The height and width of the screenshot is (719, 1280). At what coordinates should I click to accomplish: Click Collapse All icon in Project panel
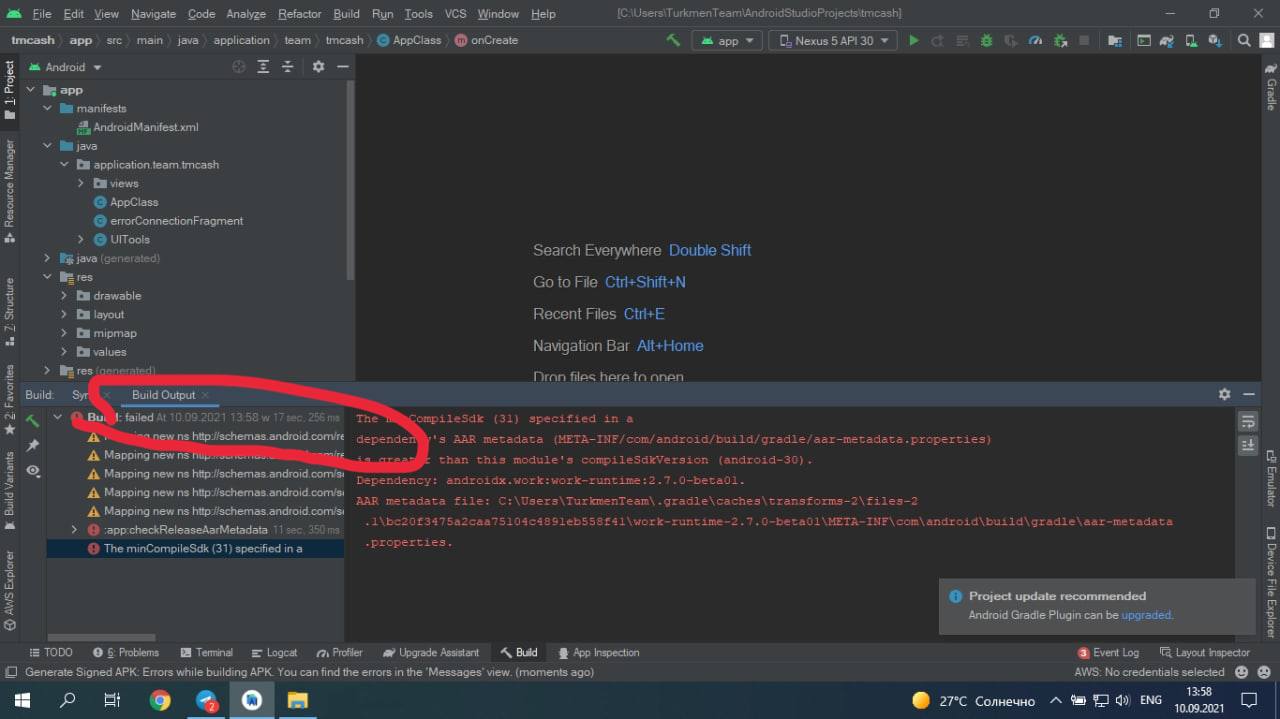(x=287, y=66)
